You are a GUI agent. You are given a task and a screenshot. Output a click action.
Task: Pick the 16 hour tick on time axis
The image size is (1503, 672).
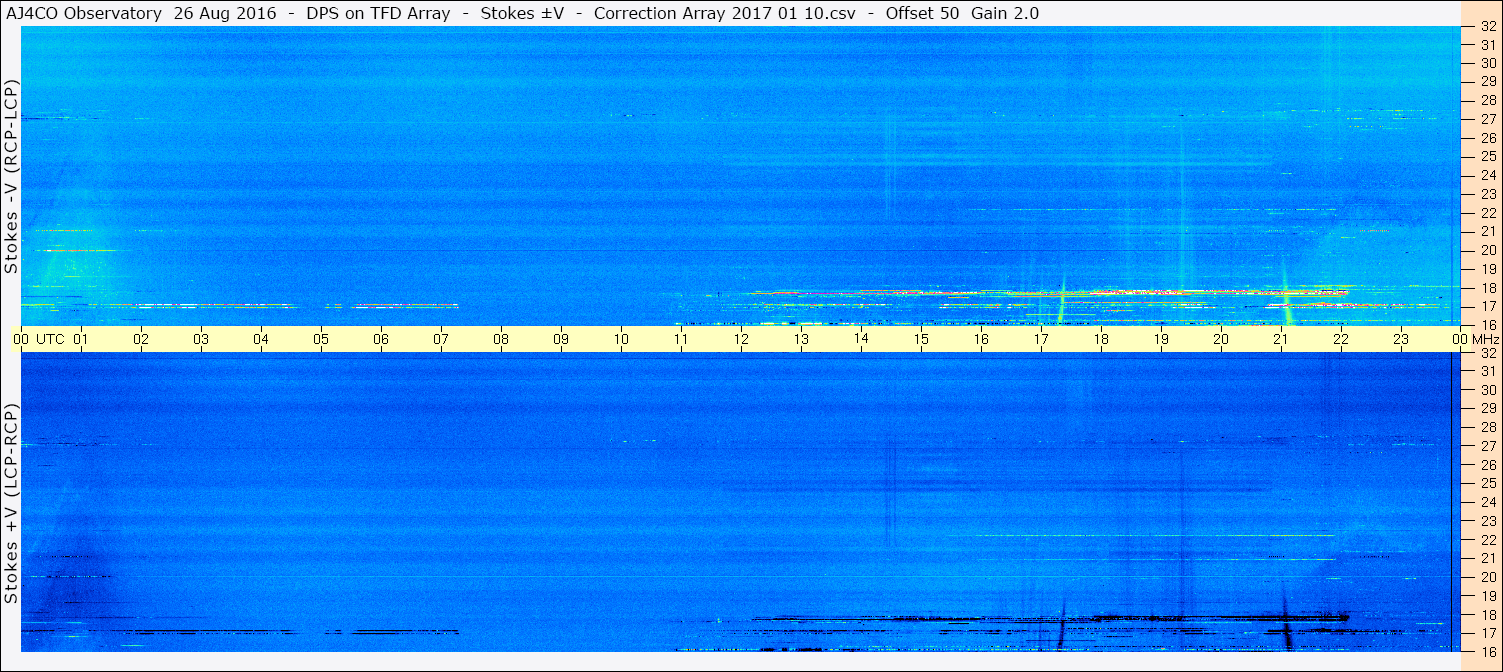pos(981,340)
